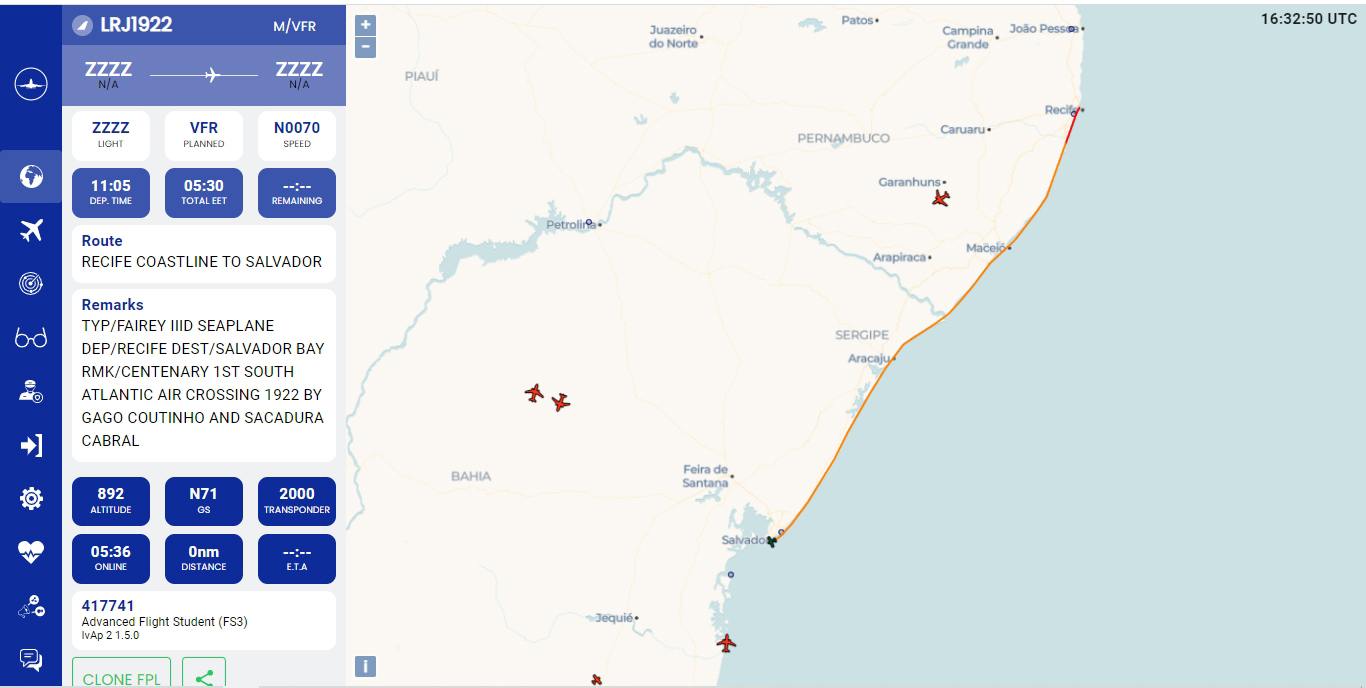Share the flight with share icon button

coord(204,675)
